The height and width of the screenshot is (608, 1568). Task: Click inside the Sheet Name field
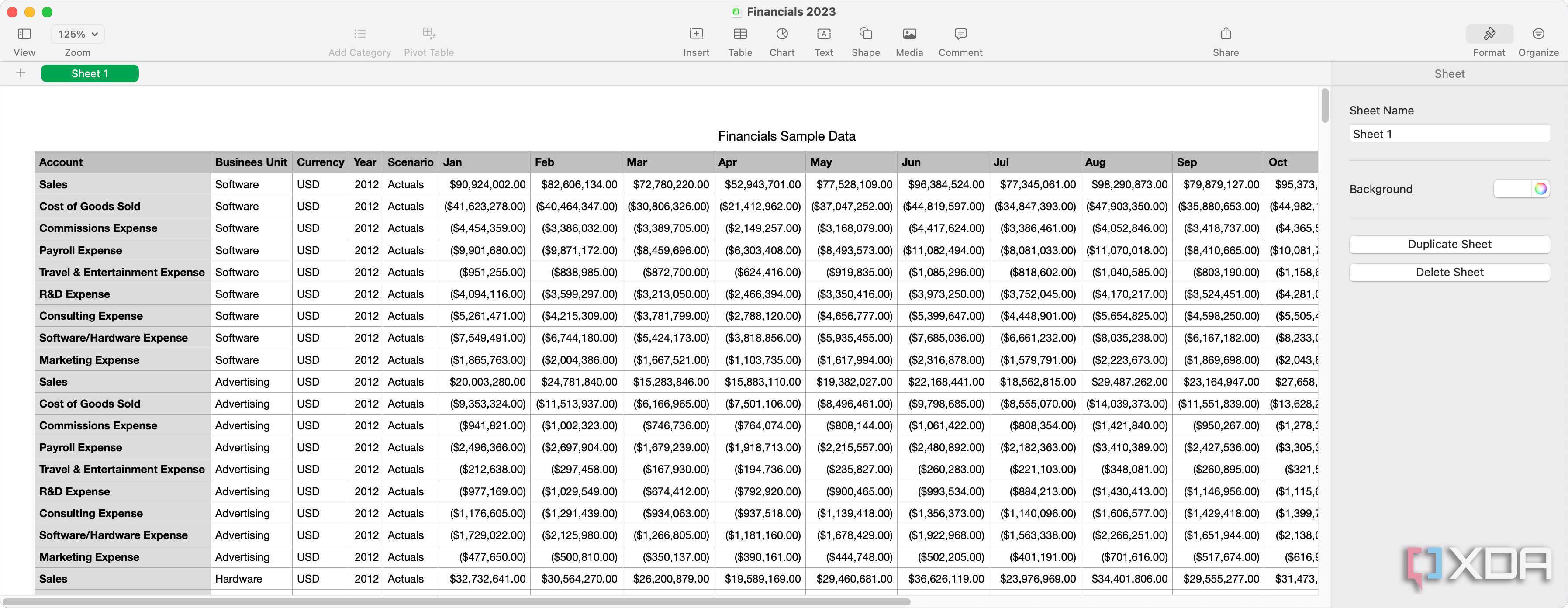point(1450,133)
